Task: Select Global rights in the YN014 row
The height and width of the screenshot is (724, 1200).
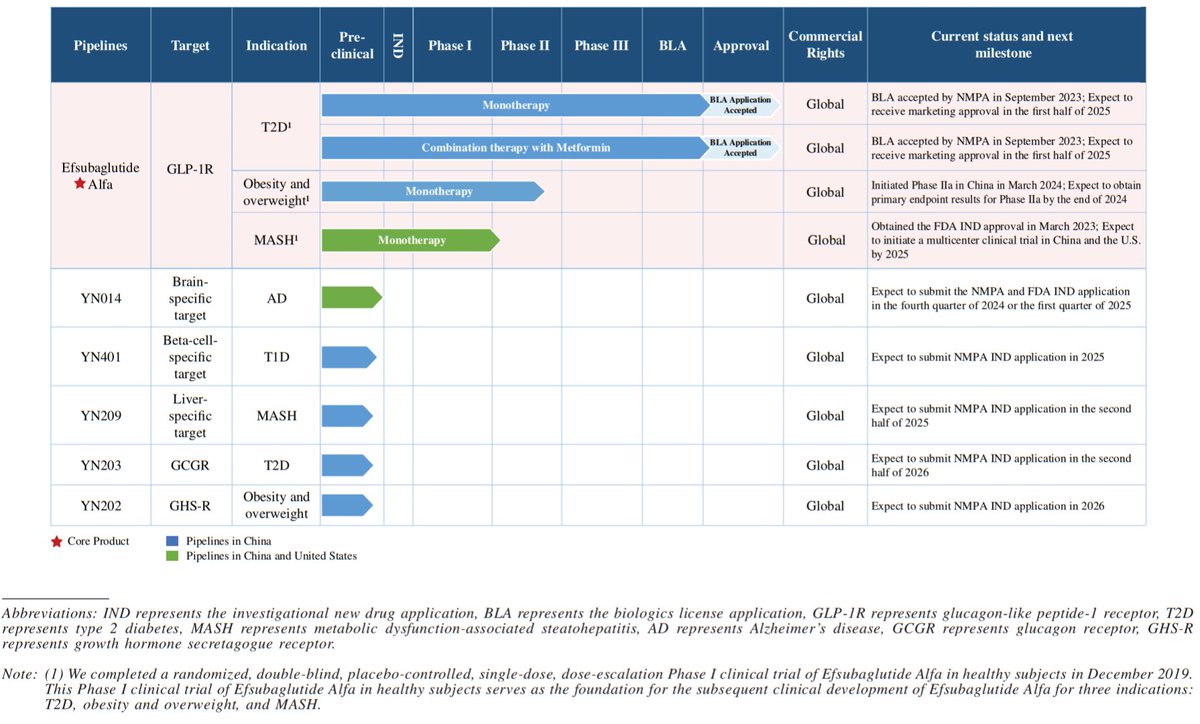Action: [825, 298]
